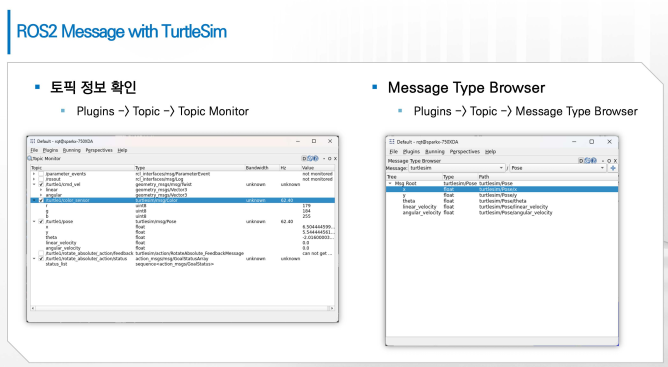Sort by the Hz column header
Viewport: 668px width, 367px height.
click(x=290, y=168)
